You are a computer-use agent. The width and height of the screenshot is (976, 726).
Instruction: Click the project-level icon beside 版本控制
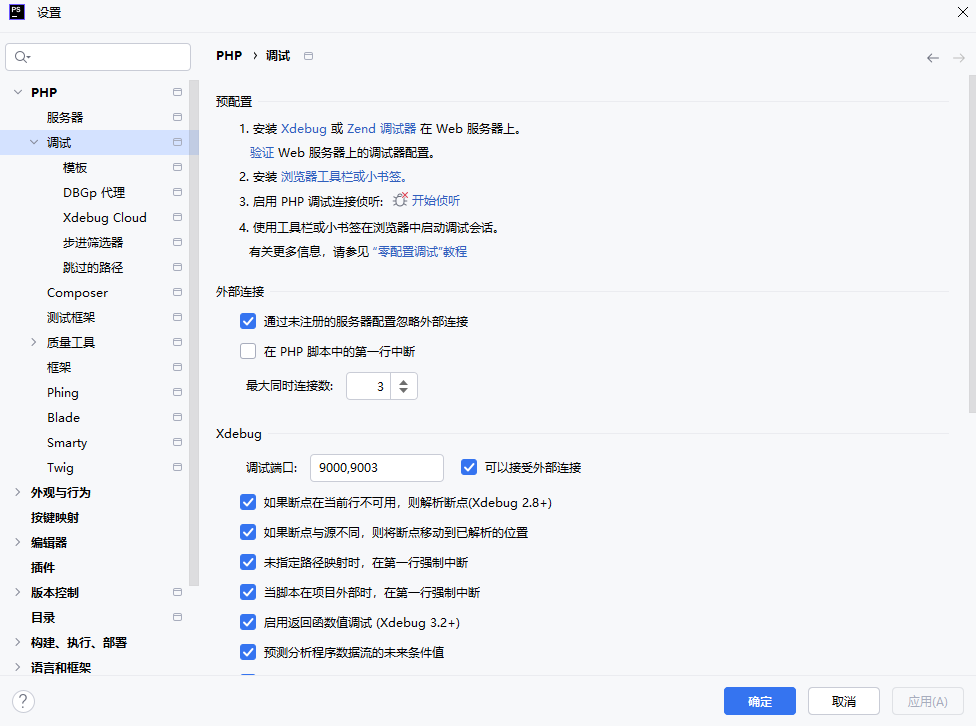pyautogui.click(x=177, y=592)
